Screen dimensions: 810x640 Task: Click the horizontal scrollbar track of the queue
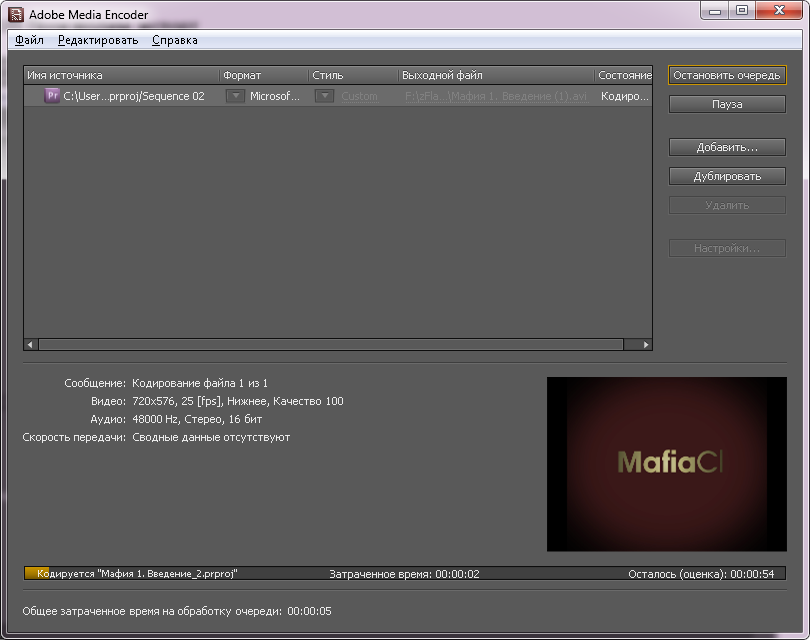[331, 345]
